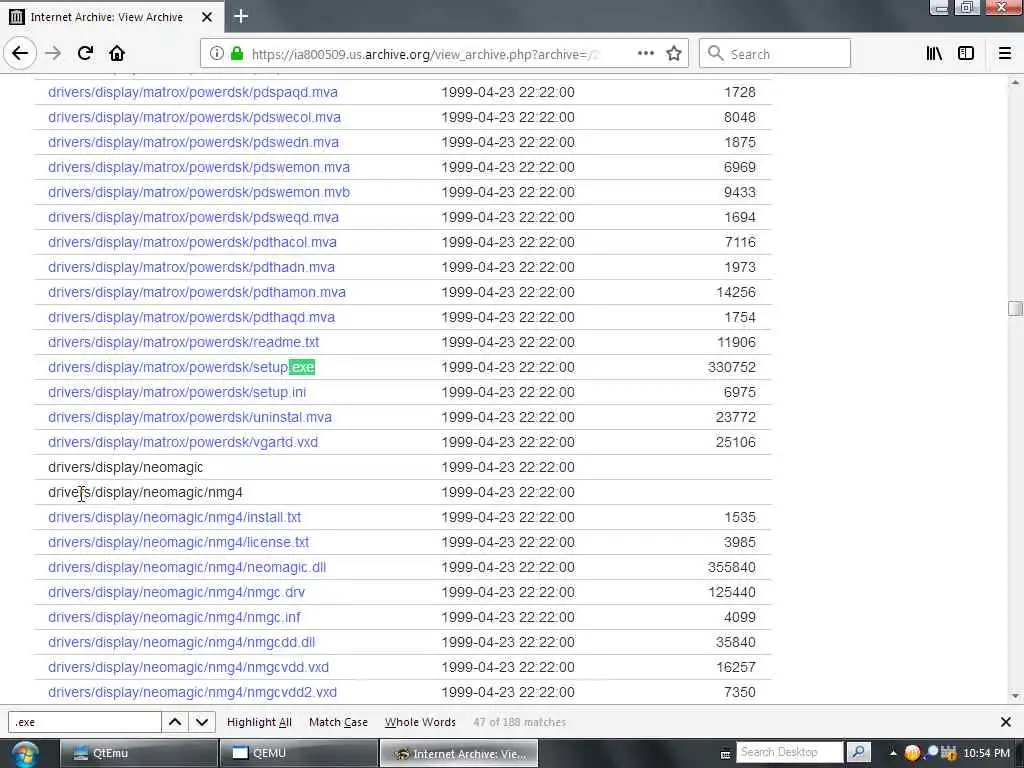The image size is (1024, 768).
Task: Click the taskbar clock 10:54 PM
Action: pyautogui.click(x=986, y=753)
